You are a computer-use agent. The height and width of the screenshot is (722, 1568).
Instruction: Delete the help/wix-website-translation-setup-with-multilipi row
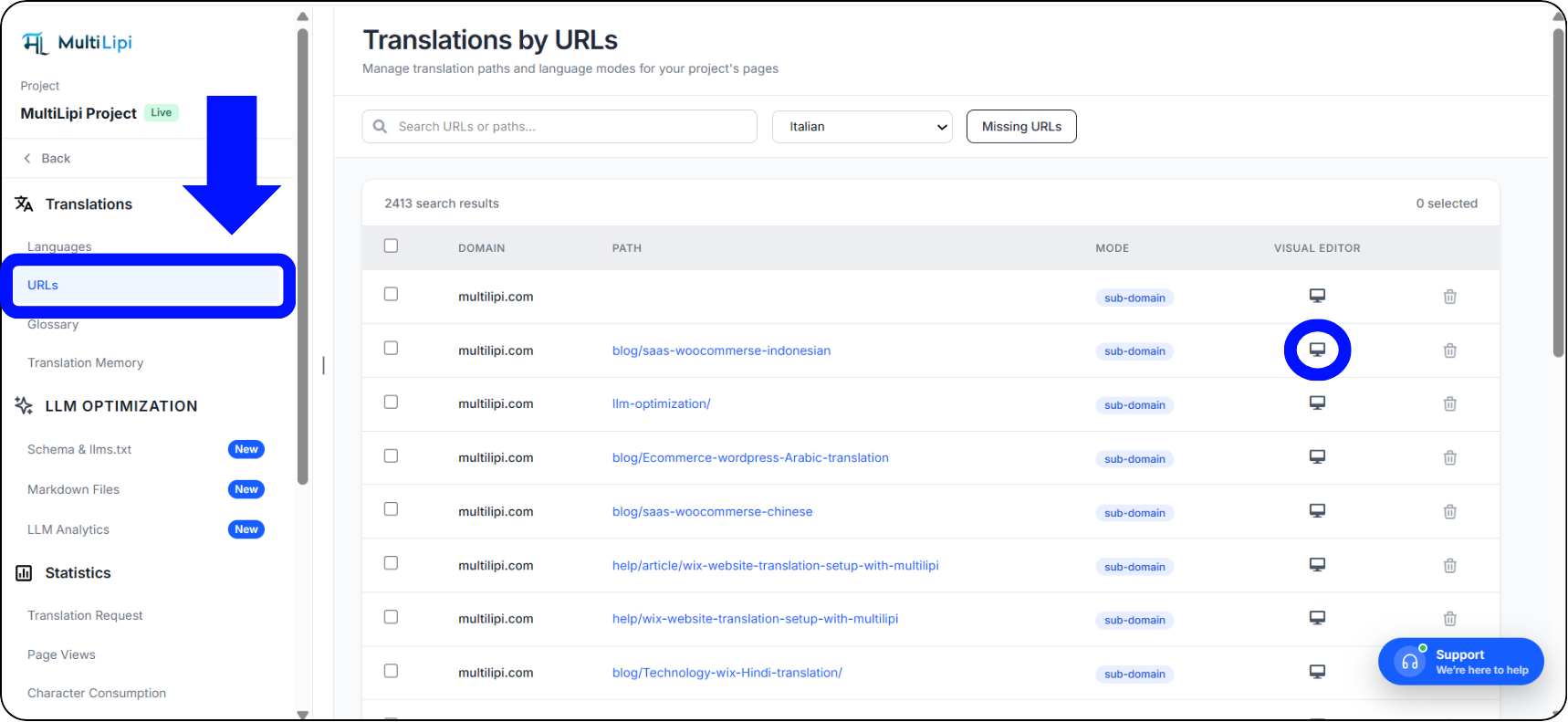coord(1449,619)
